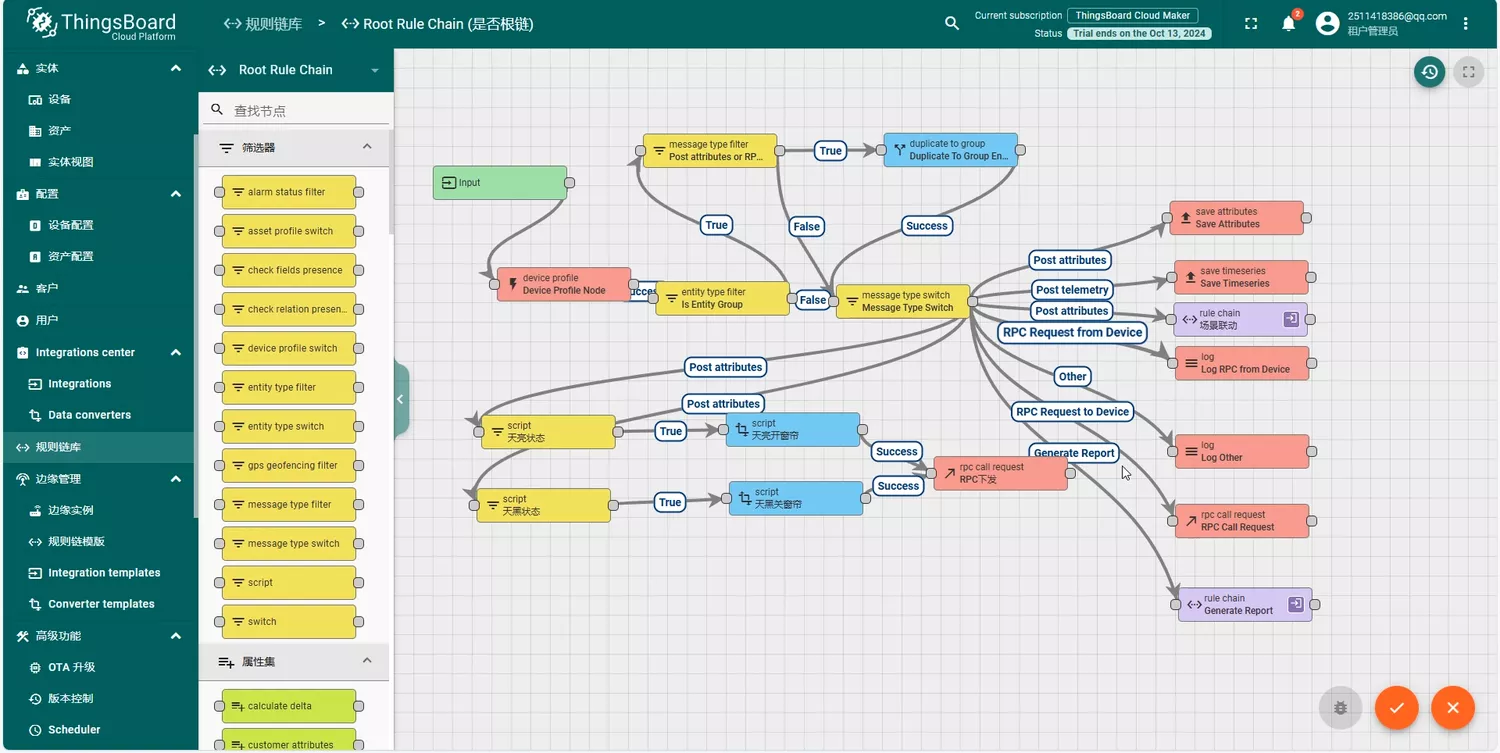
Task: Open the Root Rule Chain selector dropdown
Action: pos(375,70)
